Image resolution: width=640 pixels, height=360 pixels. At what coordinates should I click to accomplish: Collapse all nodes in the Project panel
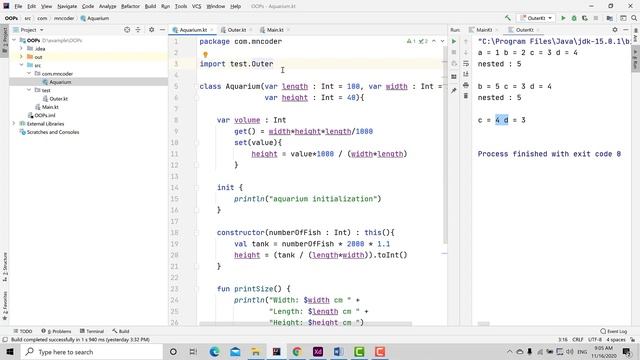[x=138, y=29]
